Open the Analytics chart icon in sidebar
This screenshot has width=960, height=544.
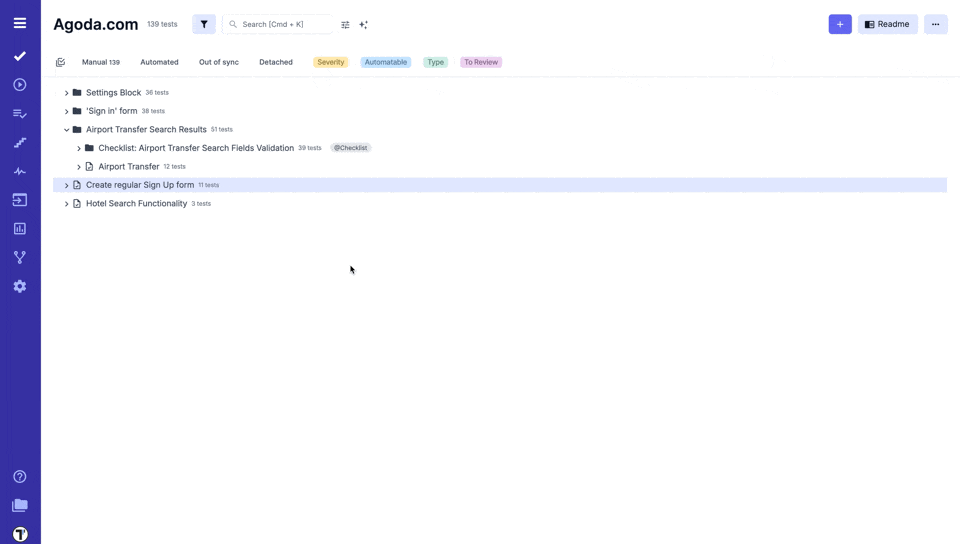(x=20, y=229)
